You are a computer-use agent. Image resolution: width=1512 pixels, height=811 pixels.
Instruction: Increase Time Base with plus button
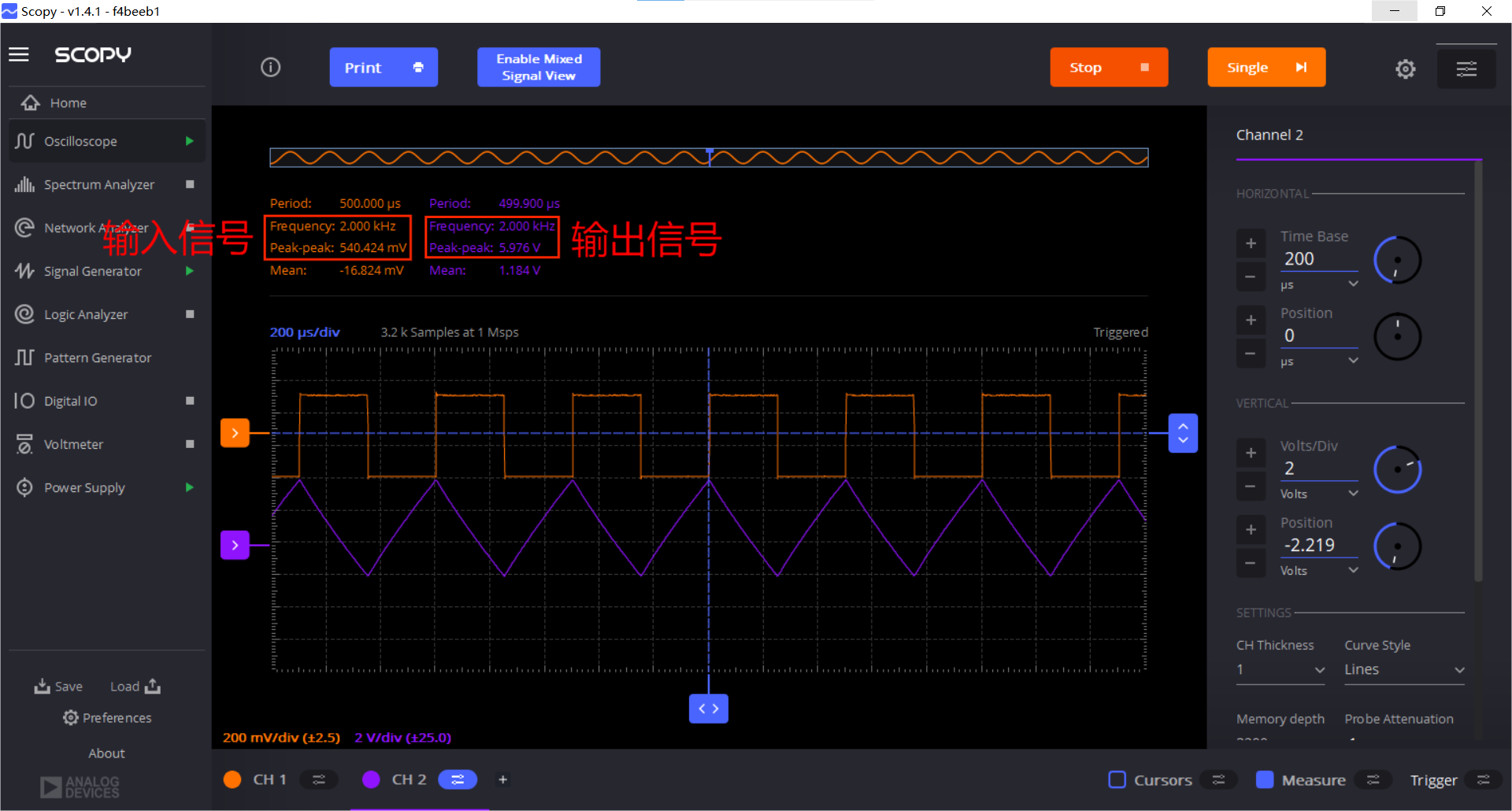1251,243
